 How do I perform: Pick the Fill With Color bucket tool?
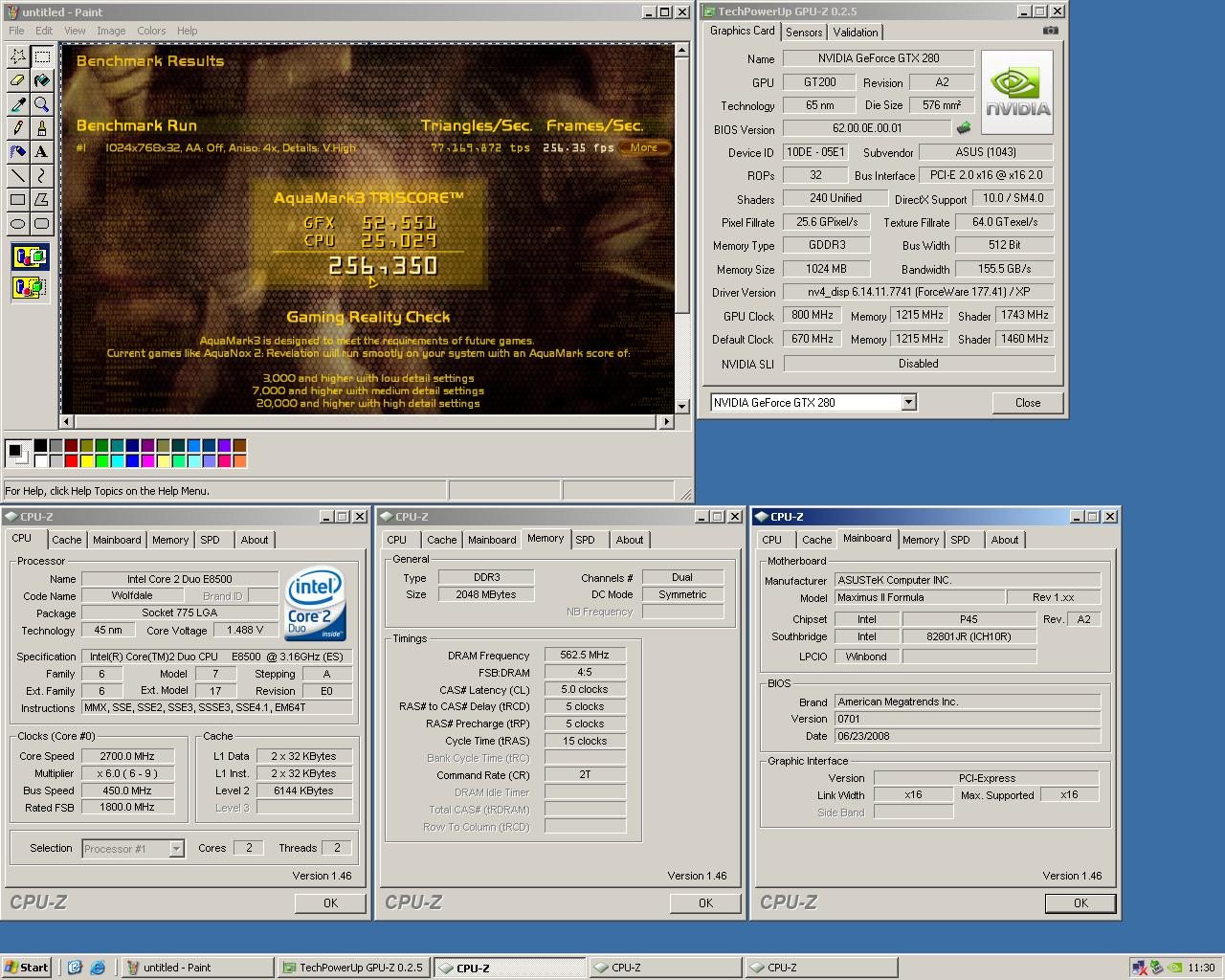pyautogui.click(x=42, y=80)
